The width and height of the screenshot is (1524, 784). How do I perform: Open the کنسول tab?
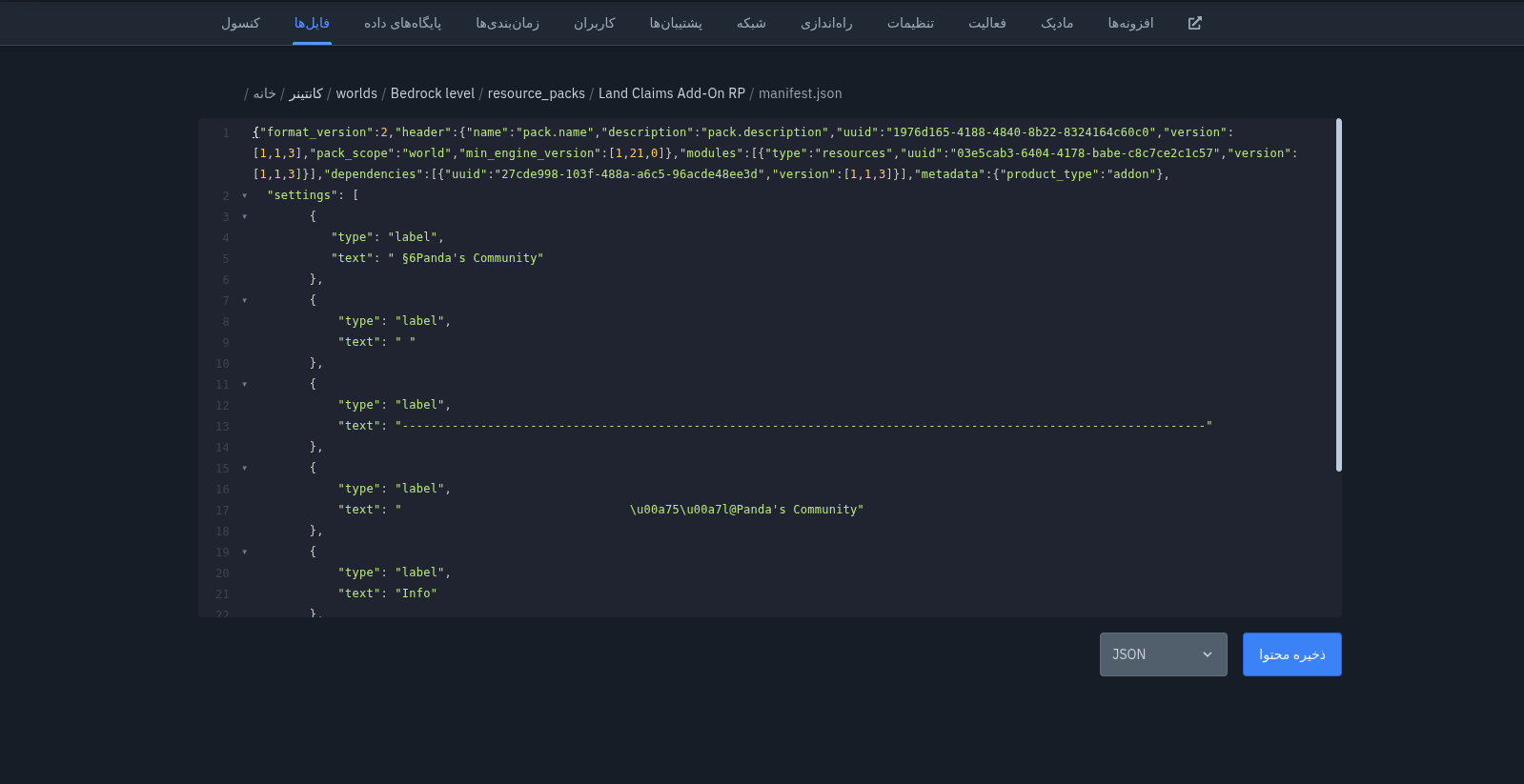[240, 23]
